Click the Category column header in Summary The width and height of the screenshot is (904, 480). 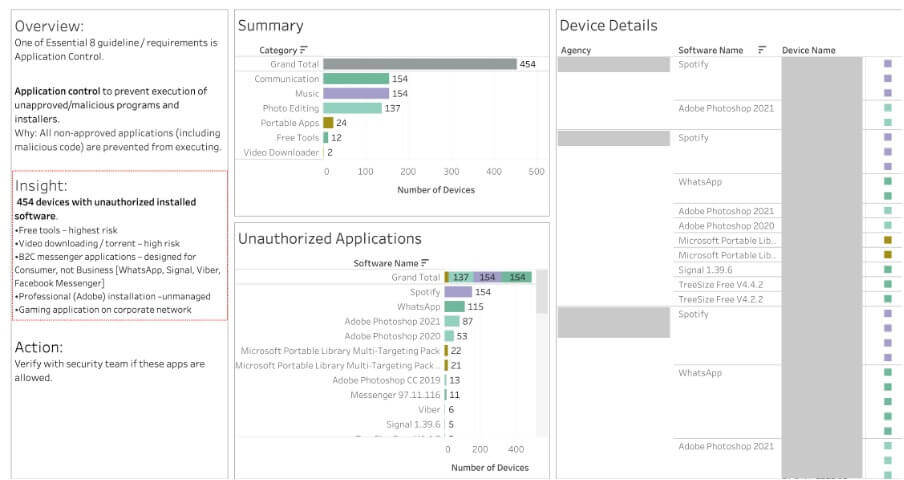278,50
